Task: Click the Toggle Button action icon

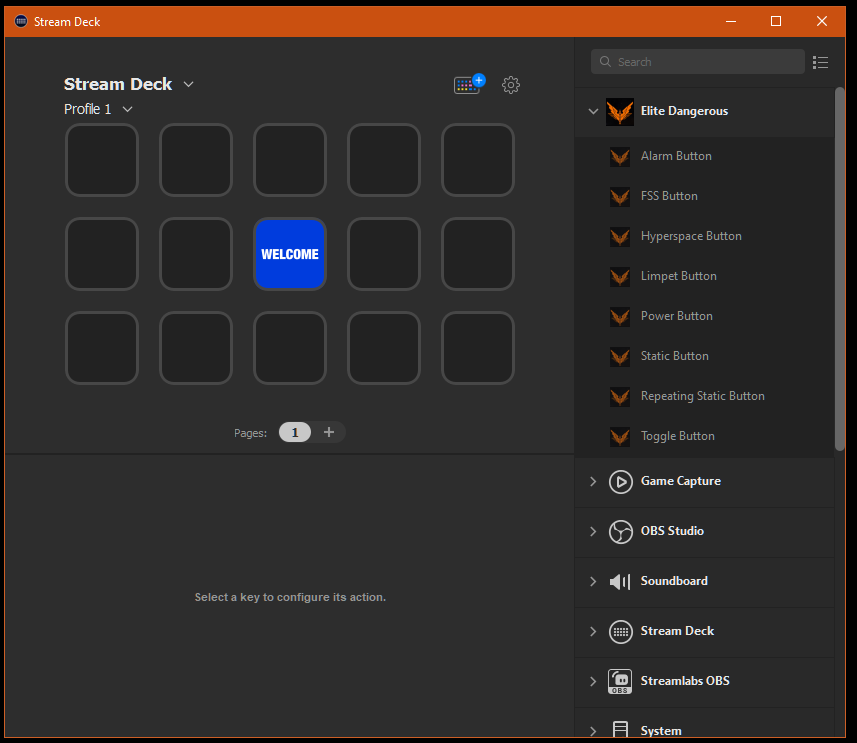Action: [620, 436]
